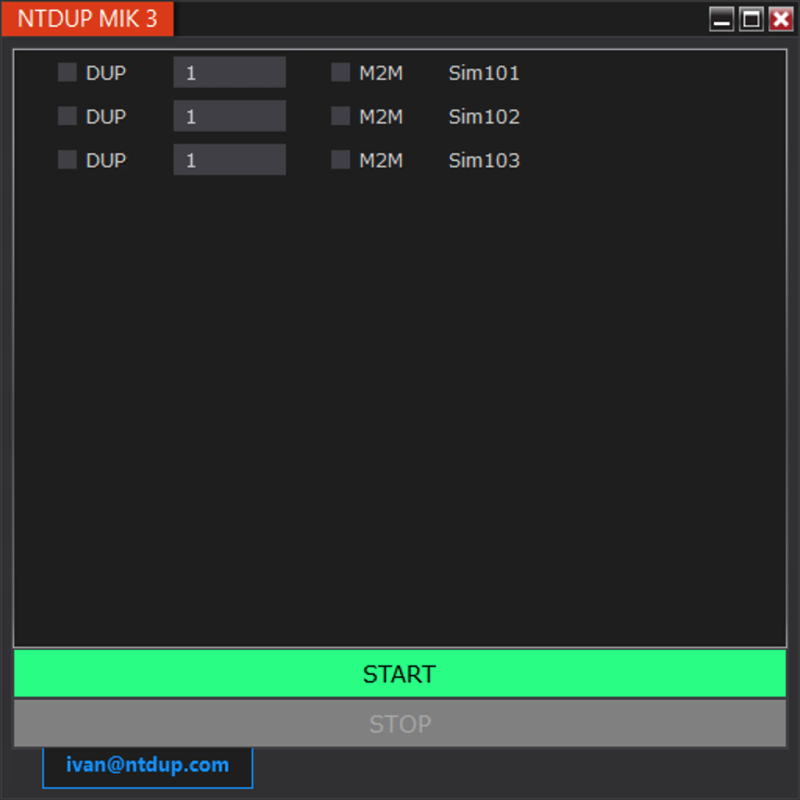
Task: Click the green START button
Action: tap(400, 673)
